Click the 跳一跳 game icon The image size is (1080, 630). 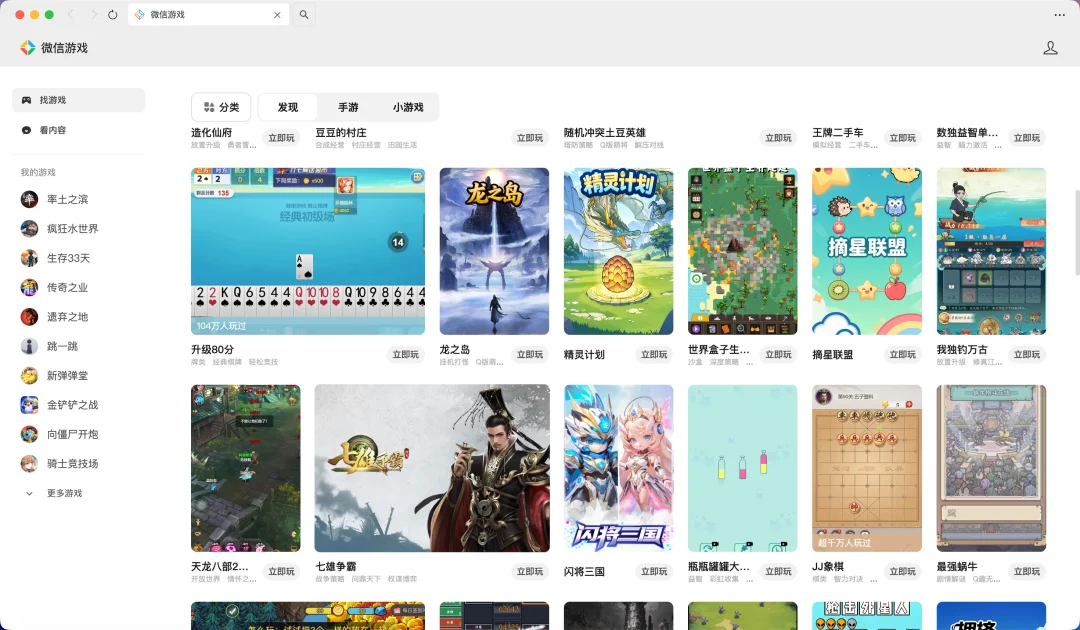coord(30,346)
